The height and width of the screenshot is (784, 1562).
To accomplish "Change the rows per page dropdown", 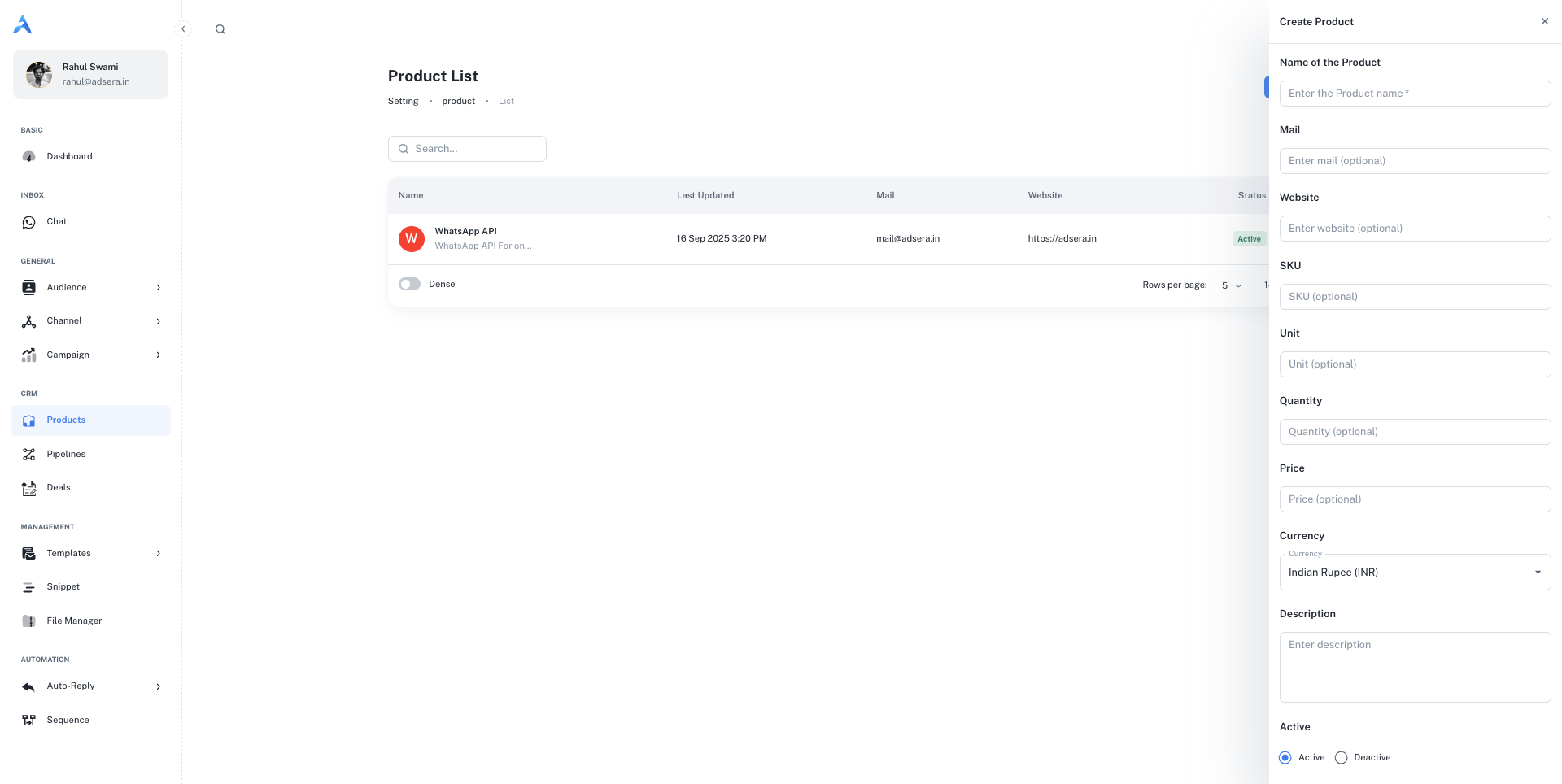I will [x=1232, y=285].
